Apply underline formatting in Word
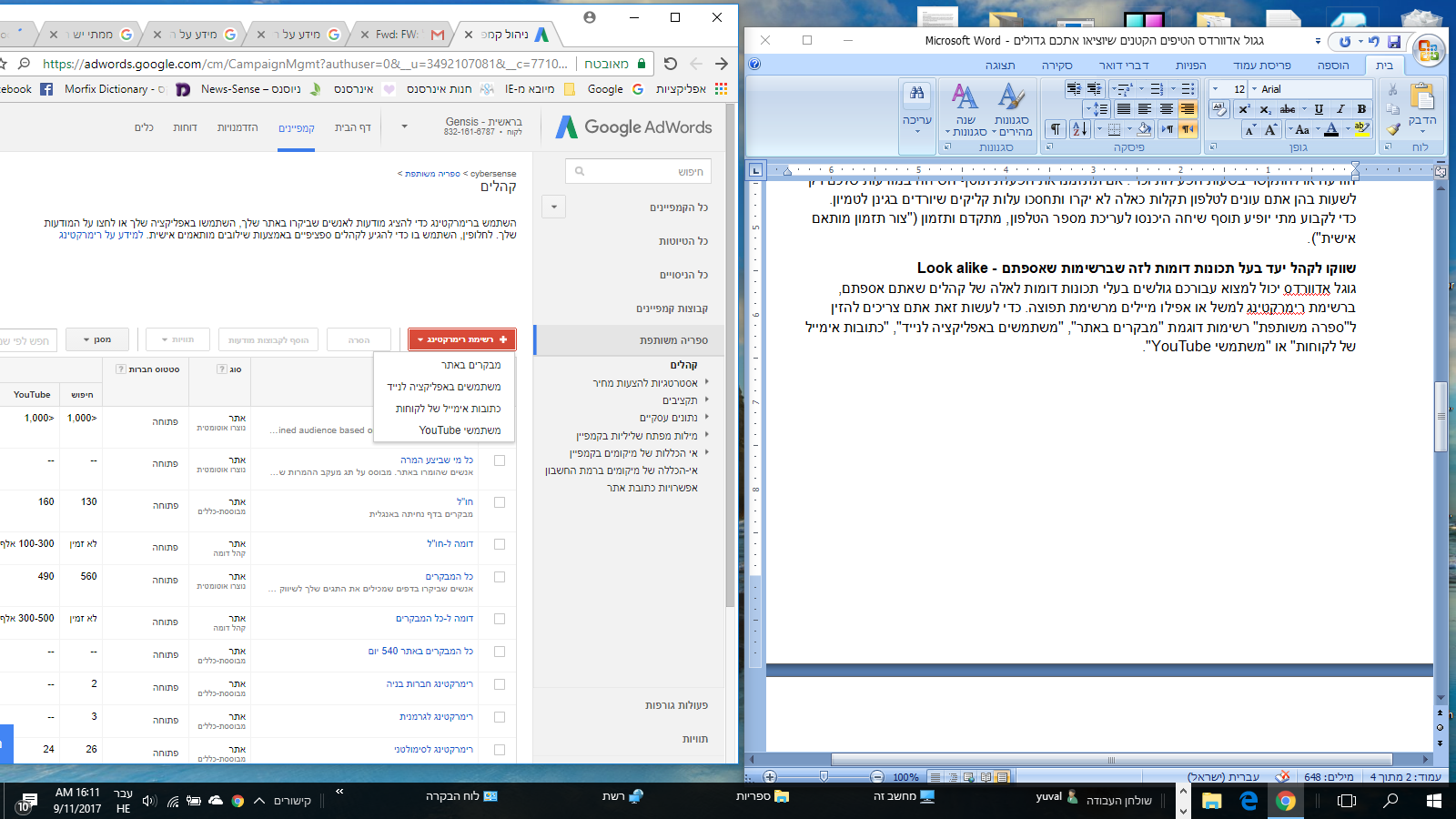This screenshot has width=1456, height=819. pos(1319,109)
